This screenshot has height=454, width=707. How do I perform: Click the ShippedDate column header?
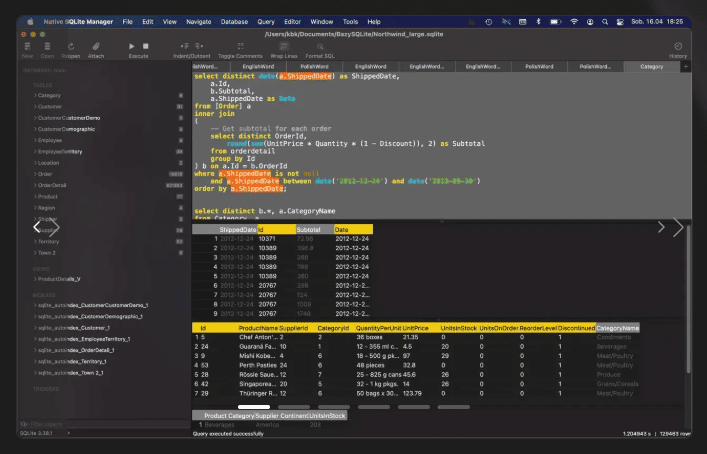click(x=238, y=230)
